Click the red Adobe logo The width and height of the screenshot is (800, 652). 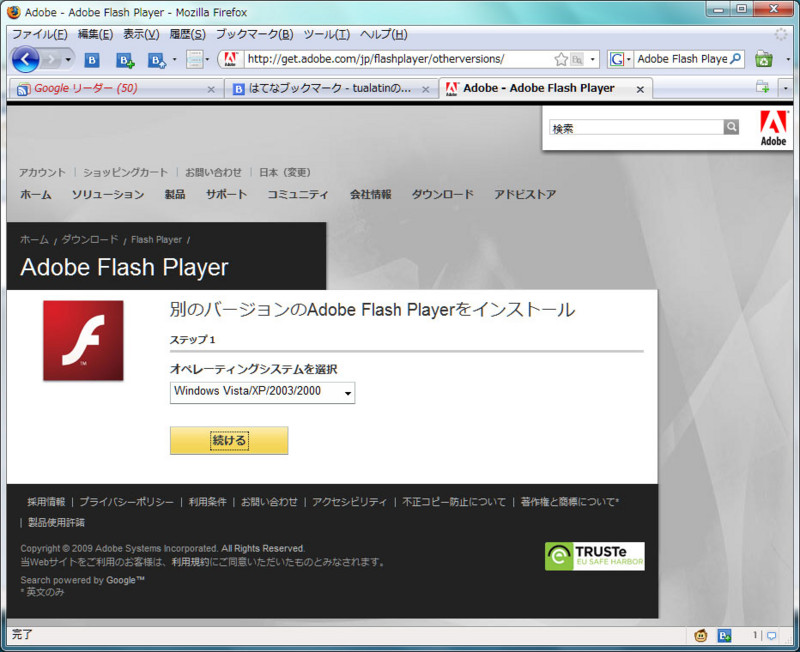[x=773, y=129]
